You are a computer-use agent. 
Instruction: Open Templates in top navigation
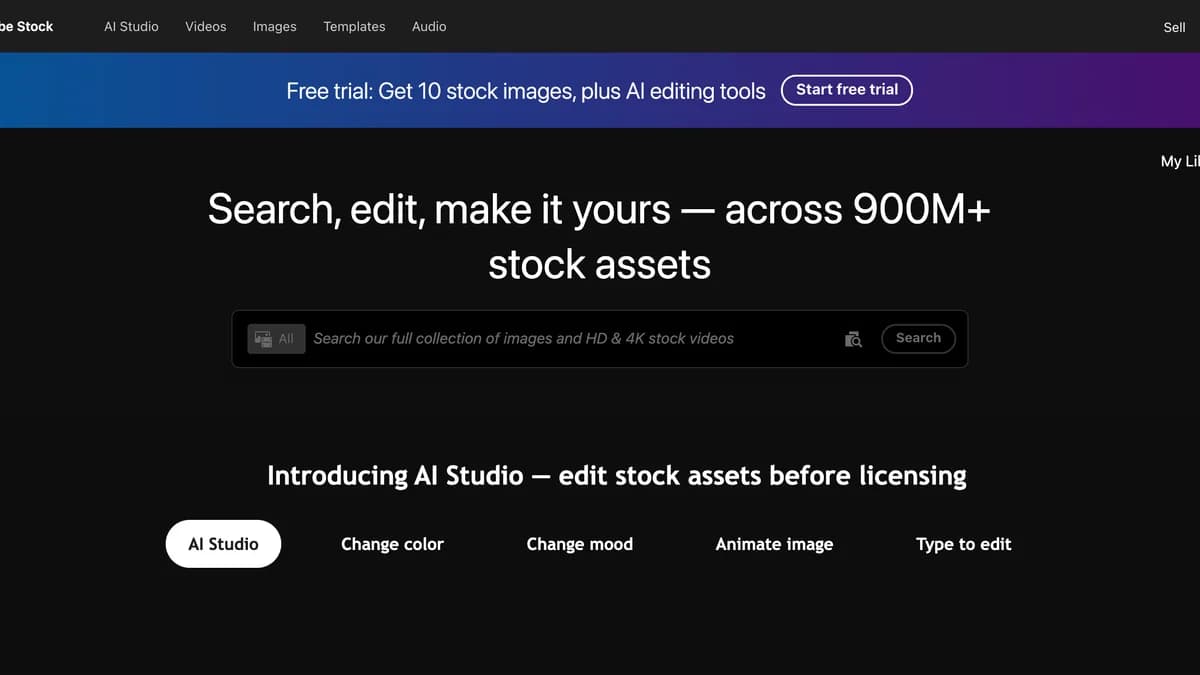354,26
